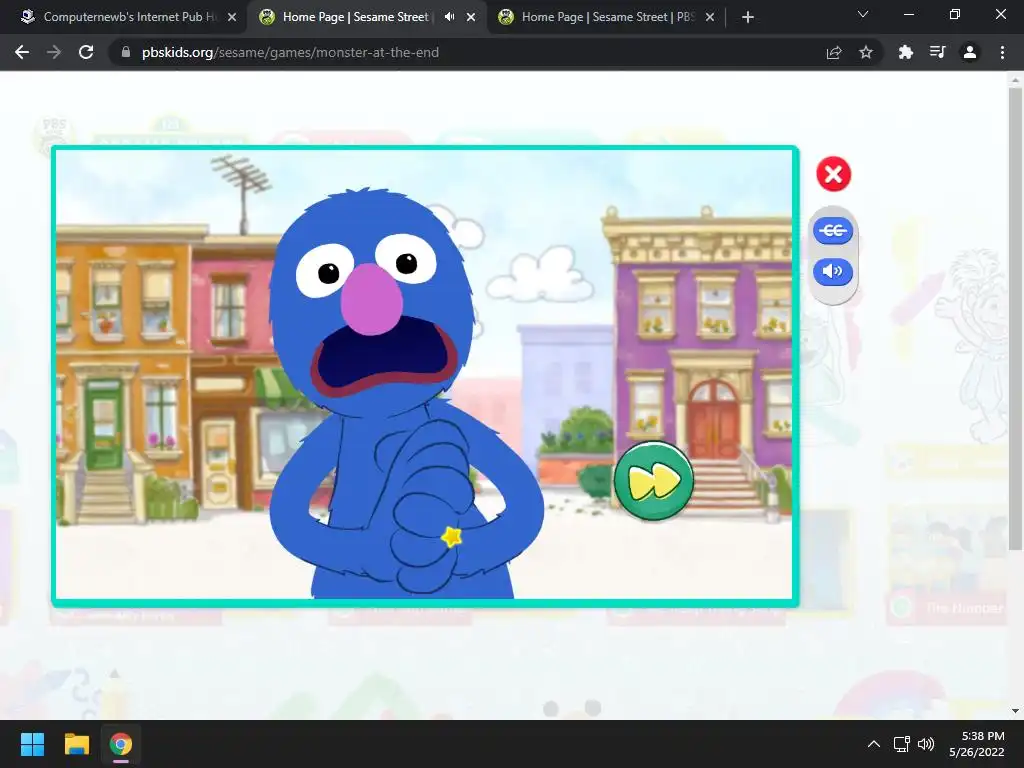Mute the tab via its speaker icon
Screen dimensions: 1024x768
point(449,17)
